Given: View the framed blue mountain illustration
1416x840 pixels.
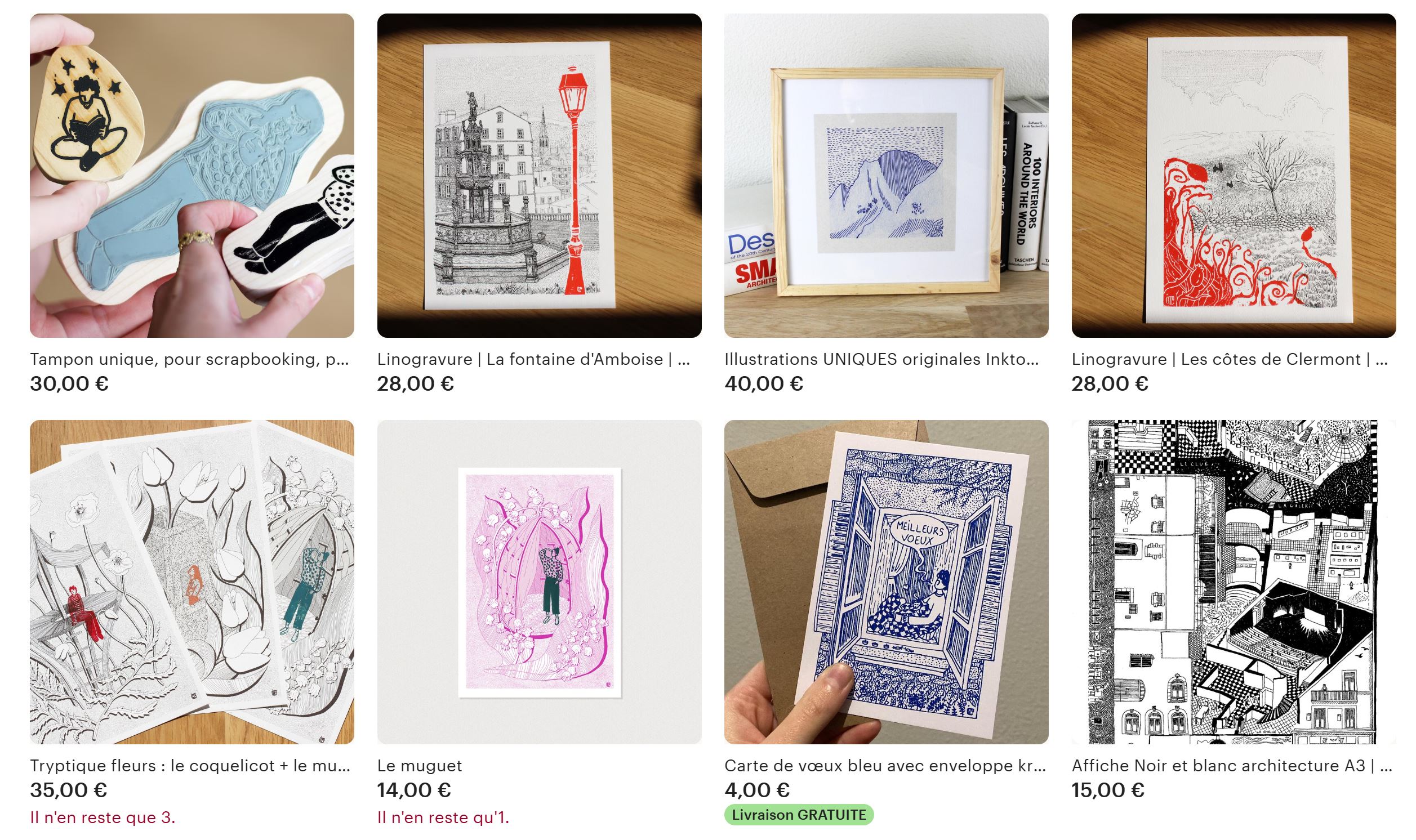Looking at the screenshot, I should (886, 176).
